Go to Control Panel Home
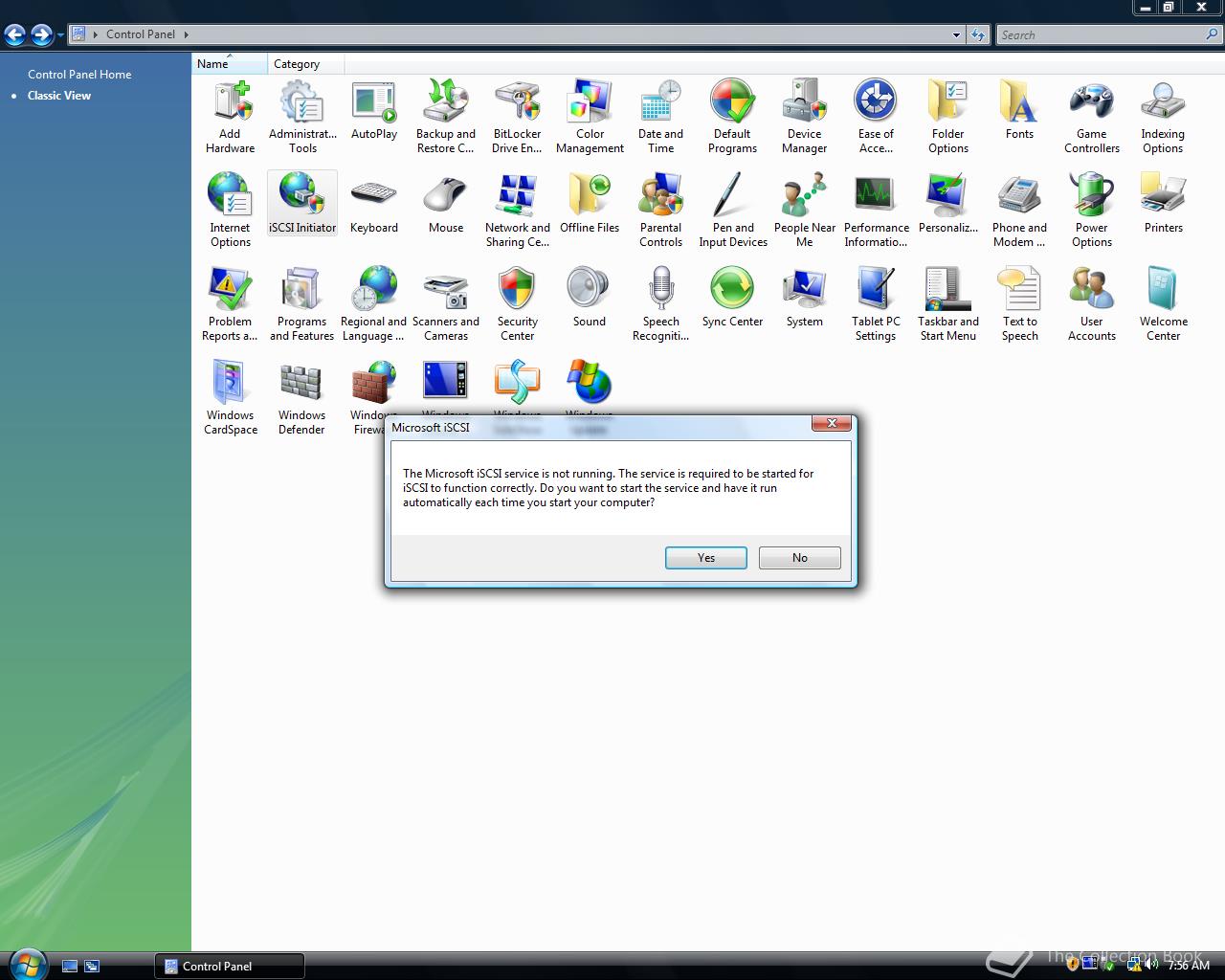Screen dimensions: 1225x980 (79, 74)
